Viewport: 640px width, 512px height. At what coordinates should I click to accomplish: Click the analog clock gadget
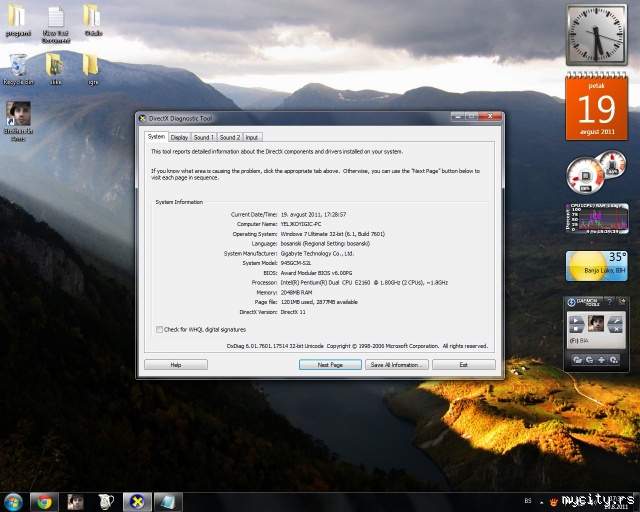click(x=596, y=35)
